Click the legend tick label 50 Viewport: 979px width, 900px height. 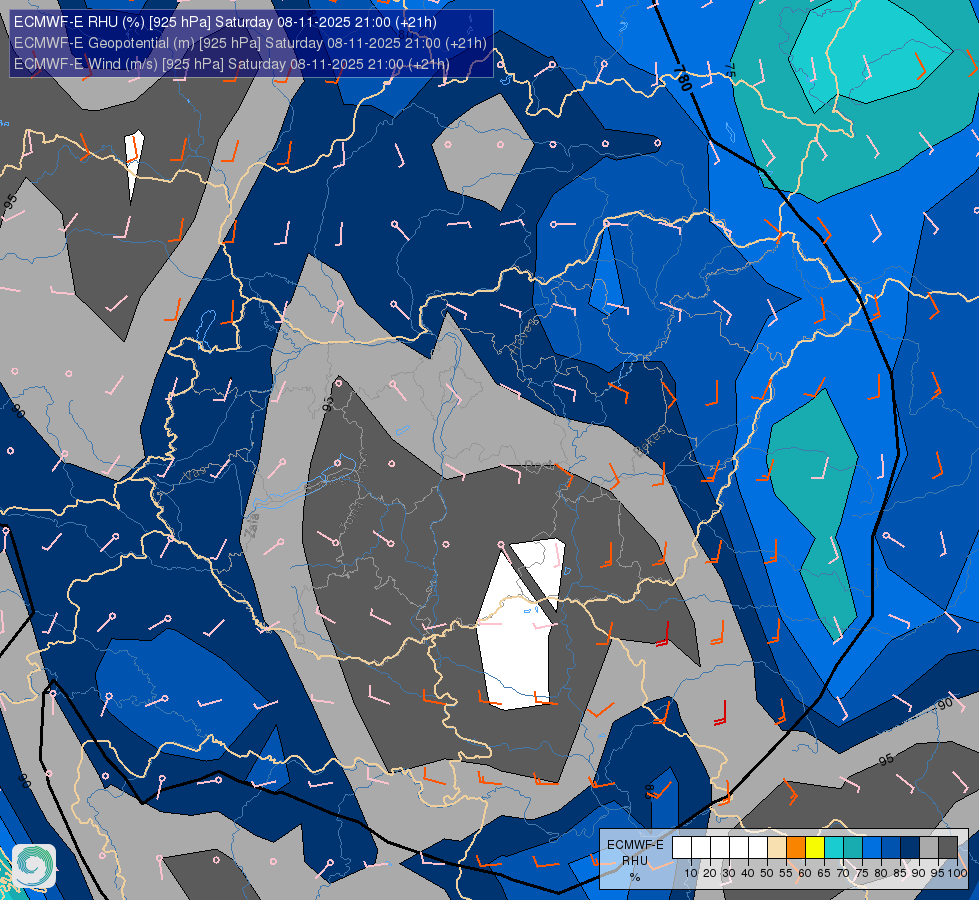[767, 873]
